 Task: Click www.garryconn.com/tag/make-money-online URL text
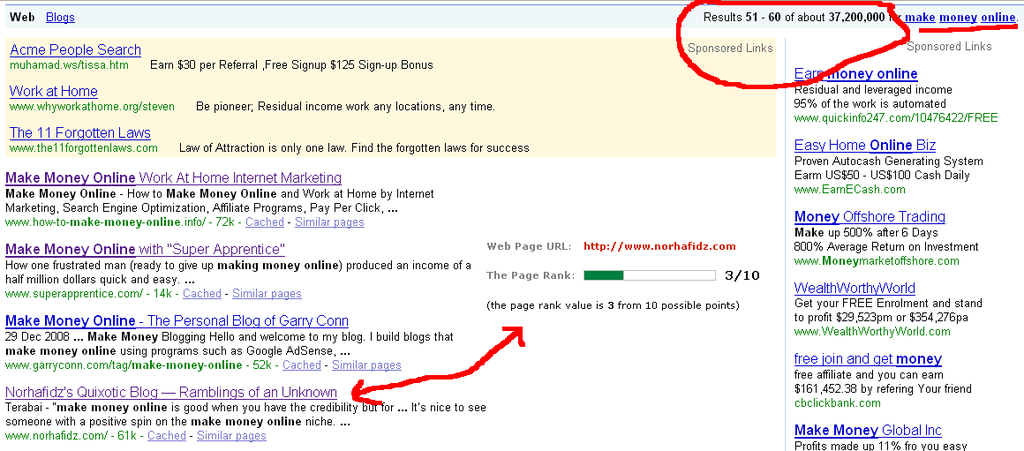[123, 365]
